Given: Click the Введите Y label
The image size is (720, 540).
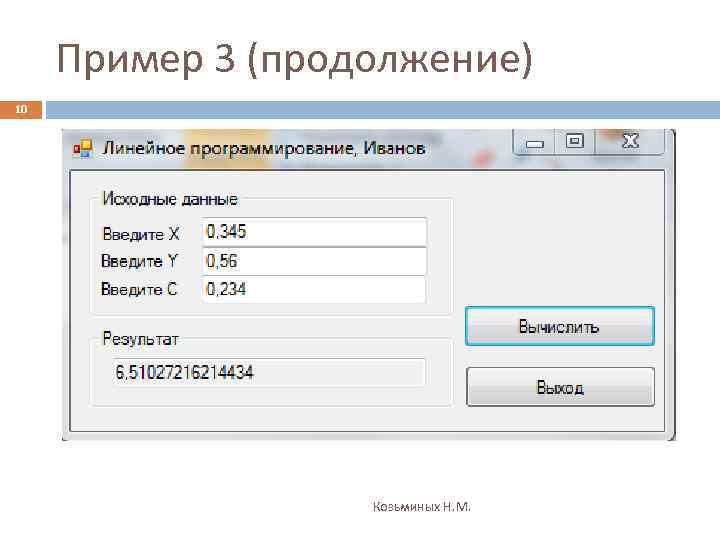Looking at the screenshot, I should (139, 261).
